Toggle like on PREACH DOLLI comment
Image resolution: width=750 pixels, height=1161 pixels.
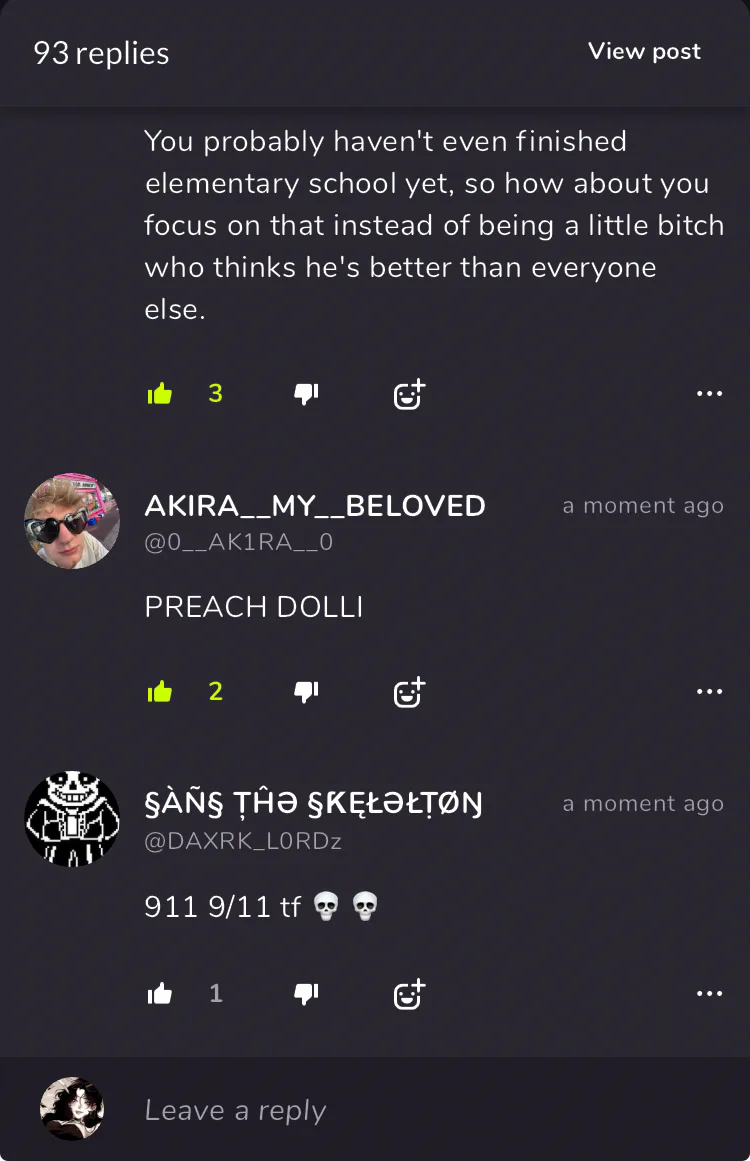[160, 692]
